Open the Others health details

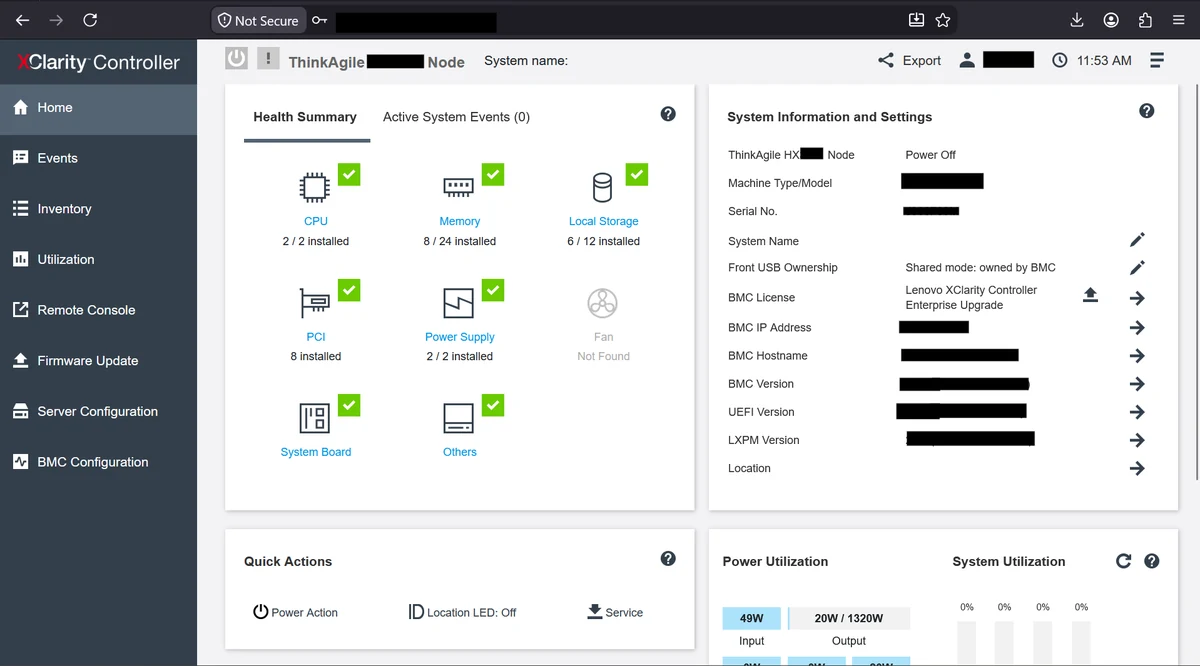coord(460,452)
